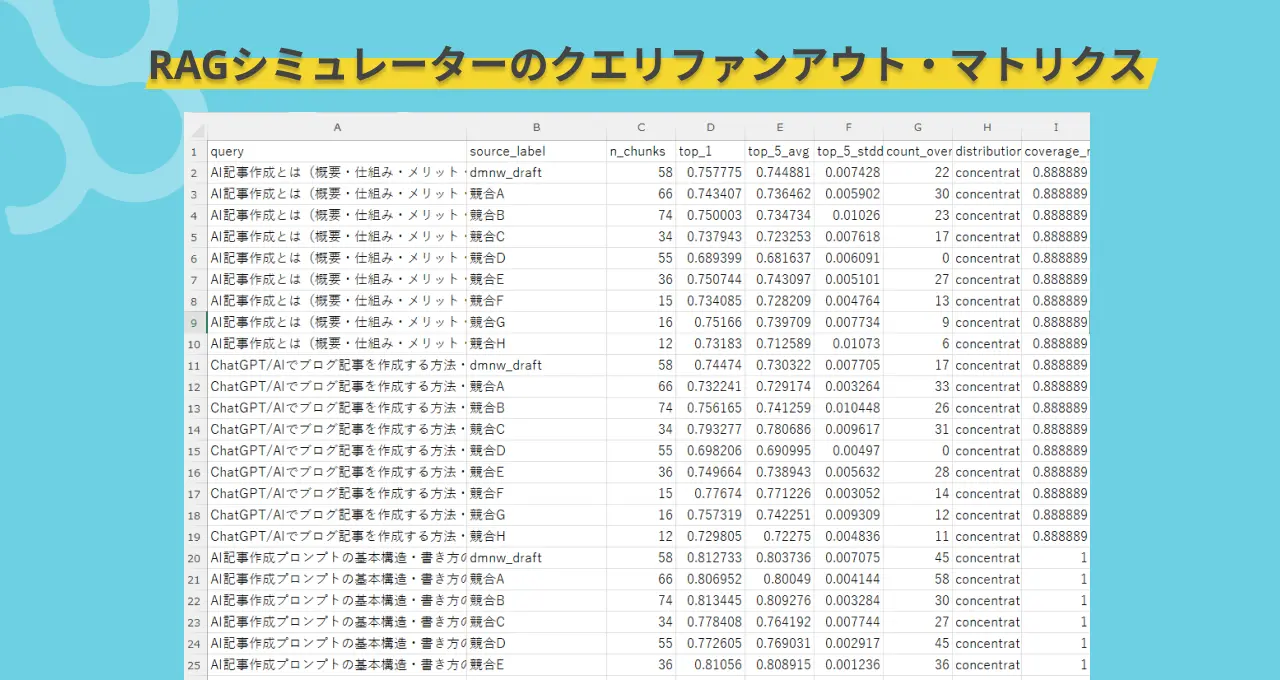
Task: Click the top_5_avg header cell
Action: click(779, 151)
